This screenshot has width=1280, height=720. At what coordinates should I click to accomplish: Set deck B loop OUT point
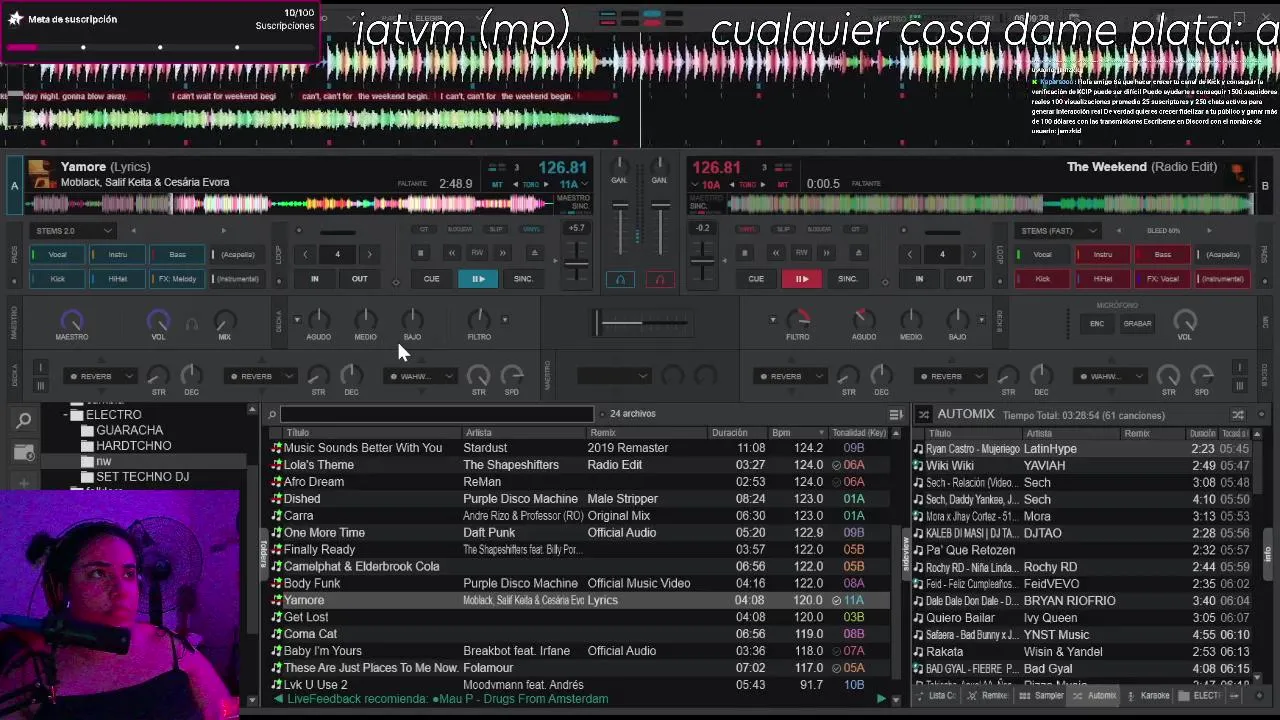964,279
